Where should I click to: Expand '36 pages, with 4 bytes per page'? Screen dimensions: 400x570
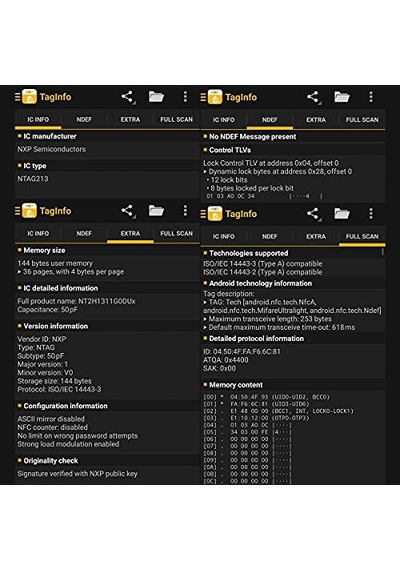click(x=71, y=272)
